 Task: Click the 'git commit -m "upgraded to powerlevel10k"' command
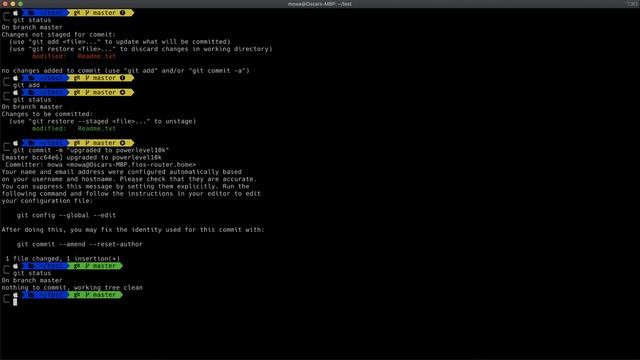pos(91,150)
